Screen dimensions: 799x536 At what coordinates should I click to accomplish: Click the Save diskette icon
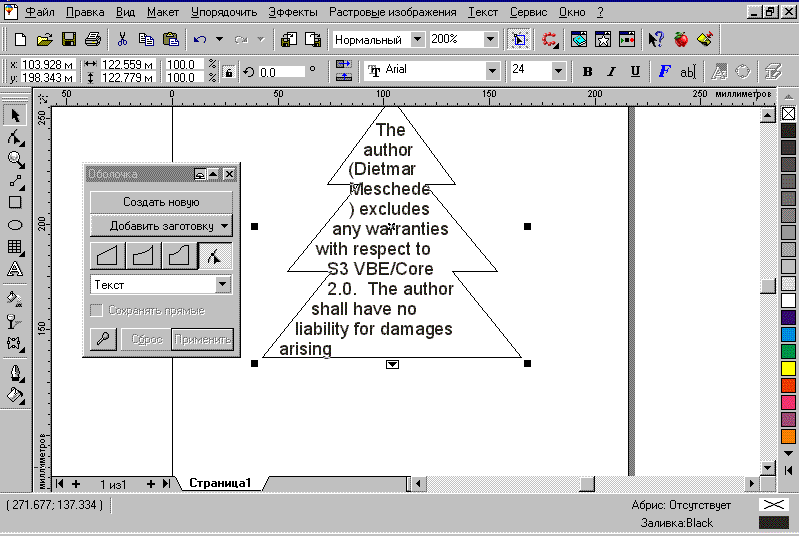point(69,40)
